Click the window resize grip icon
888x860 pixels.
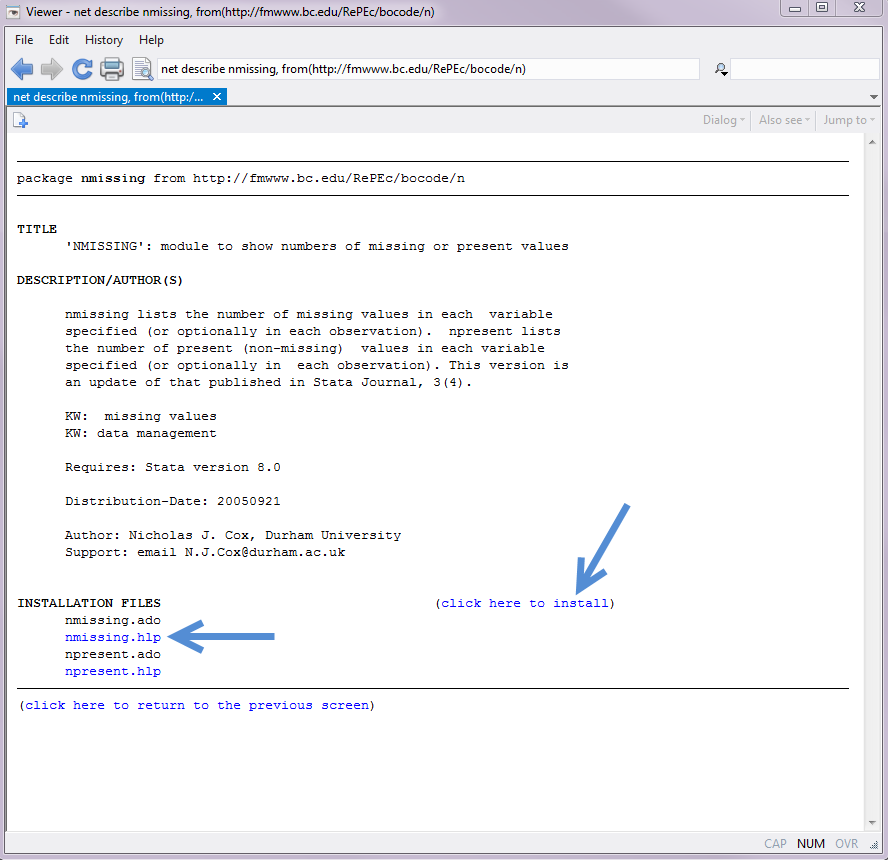[x=874, y=845]
